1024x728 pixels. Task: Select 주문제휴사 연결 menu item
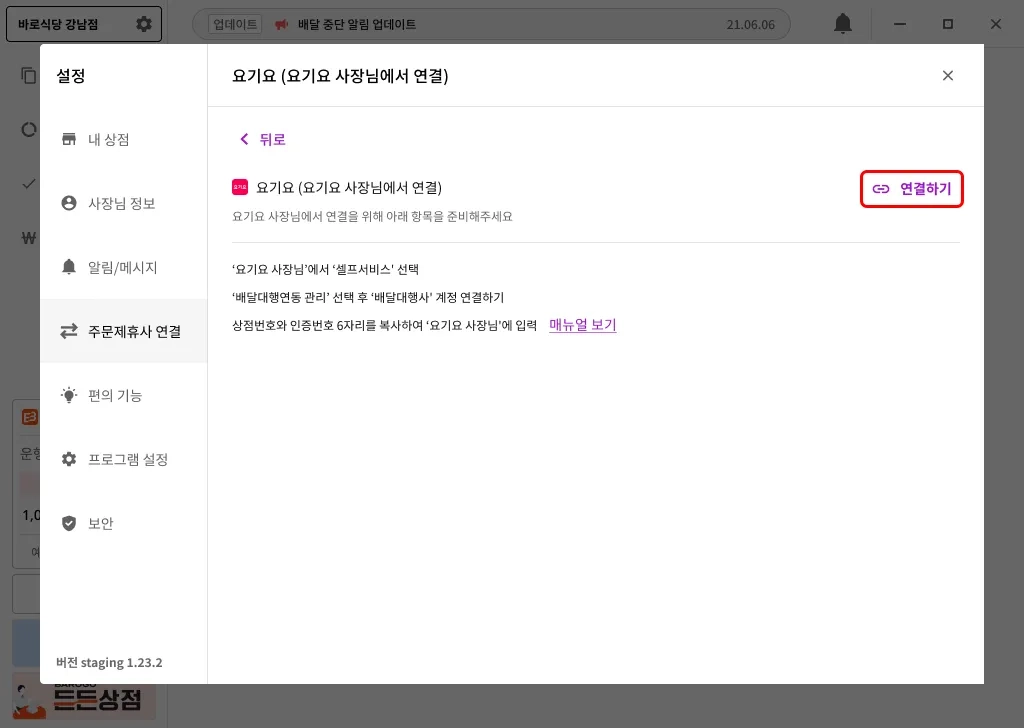[x=123, y=332]
